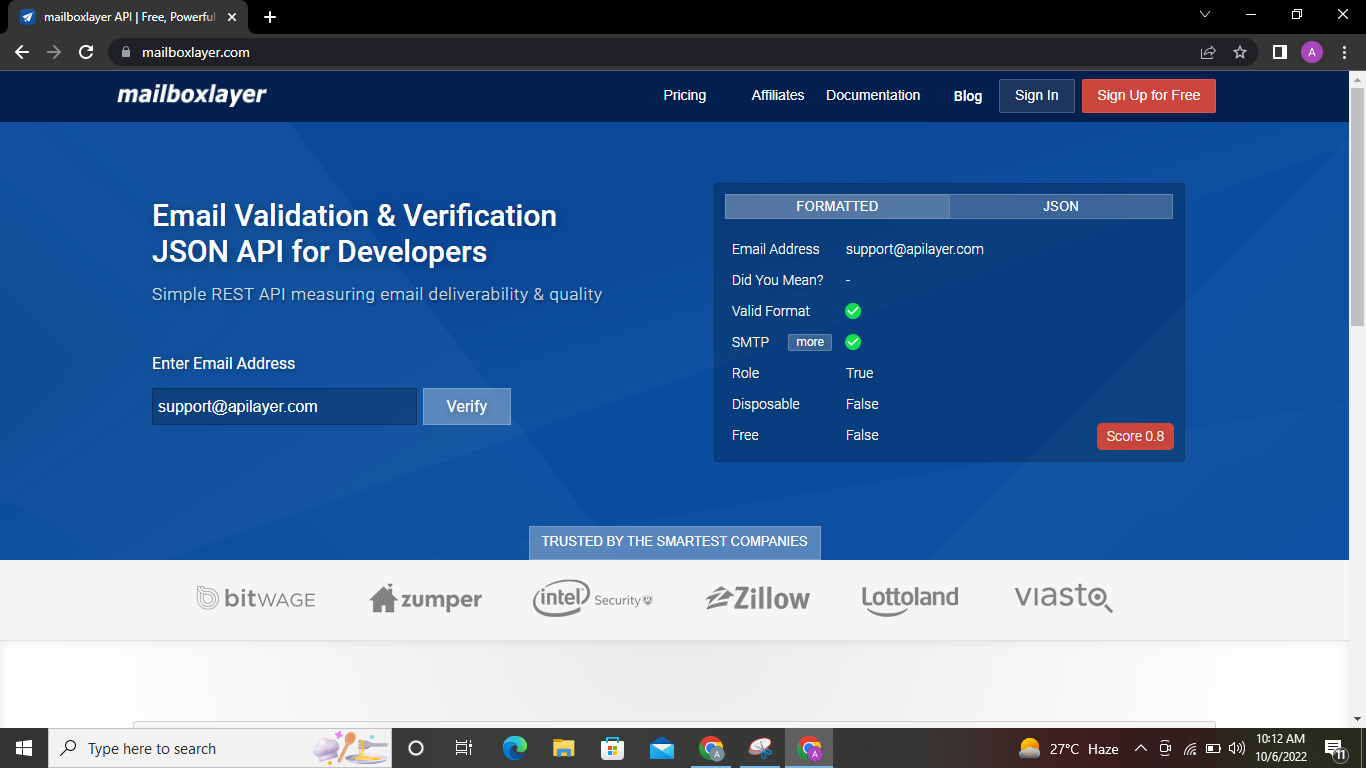Click the browser forward arrow
Viewport: 1366px width, 768px height.
[54, 52]
